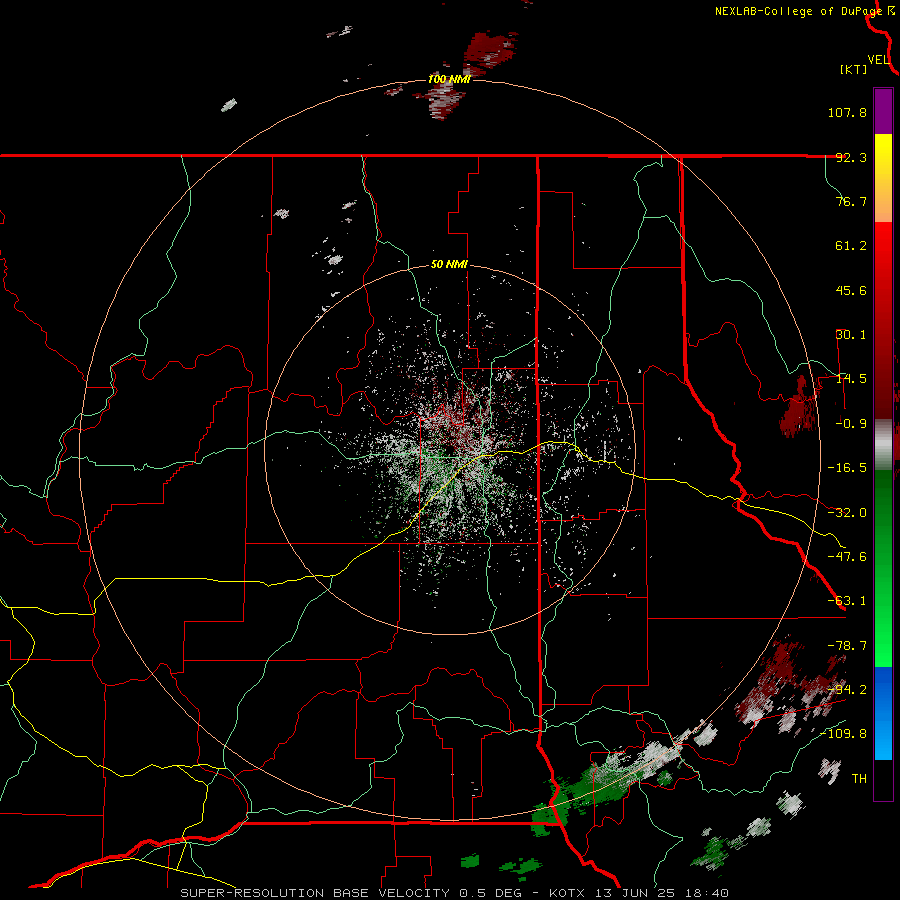The height and width of the screenshot is (900, 900).
Task: Select the -16.5 scale value
Action: point(847,468)
